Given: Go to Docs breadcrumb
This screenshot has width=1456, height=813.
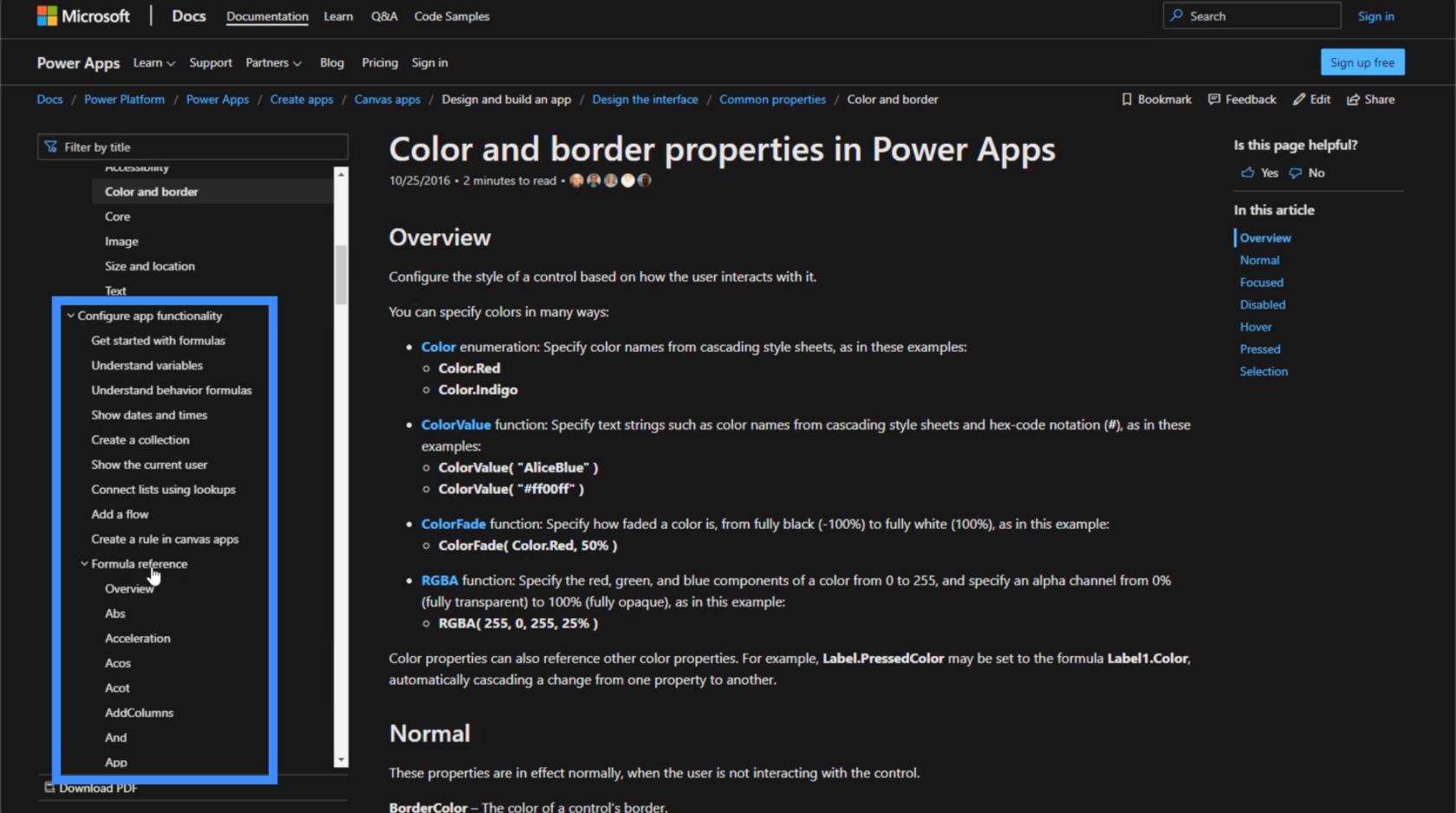Looking at the screenshot, I should pyautogui.click(x=49, y=100).
